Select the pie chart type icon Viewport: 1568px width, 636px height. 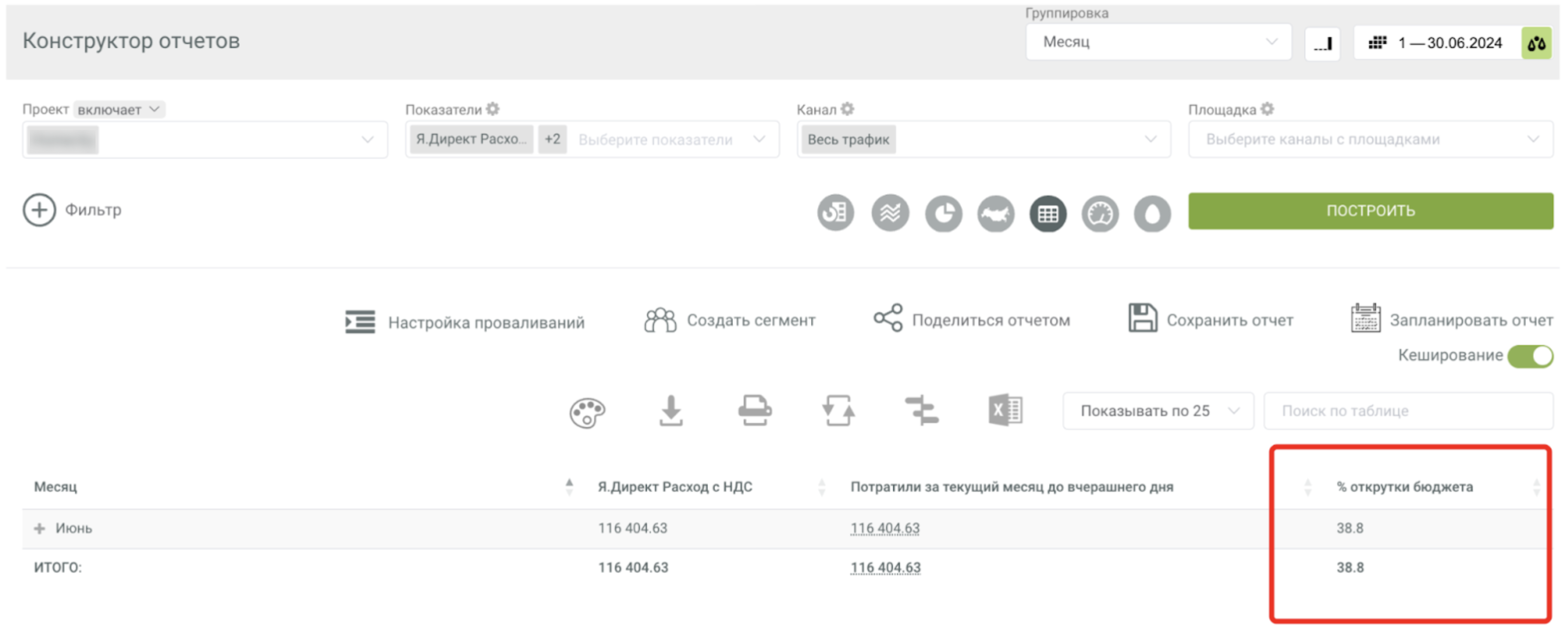point(943,213)
